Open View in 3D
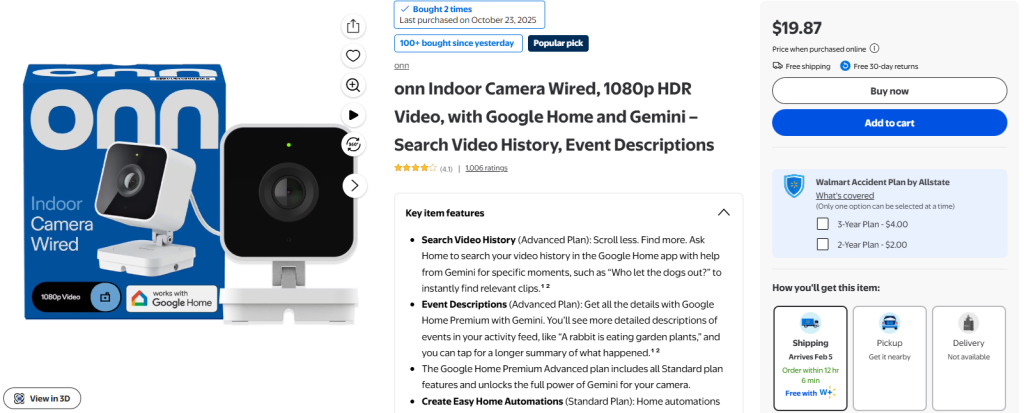The width and height of the screenshot is (1024, 413). coord(42,398)
